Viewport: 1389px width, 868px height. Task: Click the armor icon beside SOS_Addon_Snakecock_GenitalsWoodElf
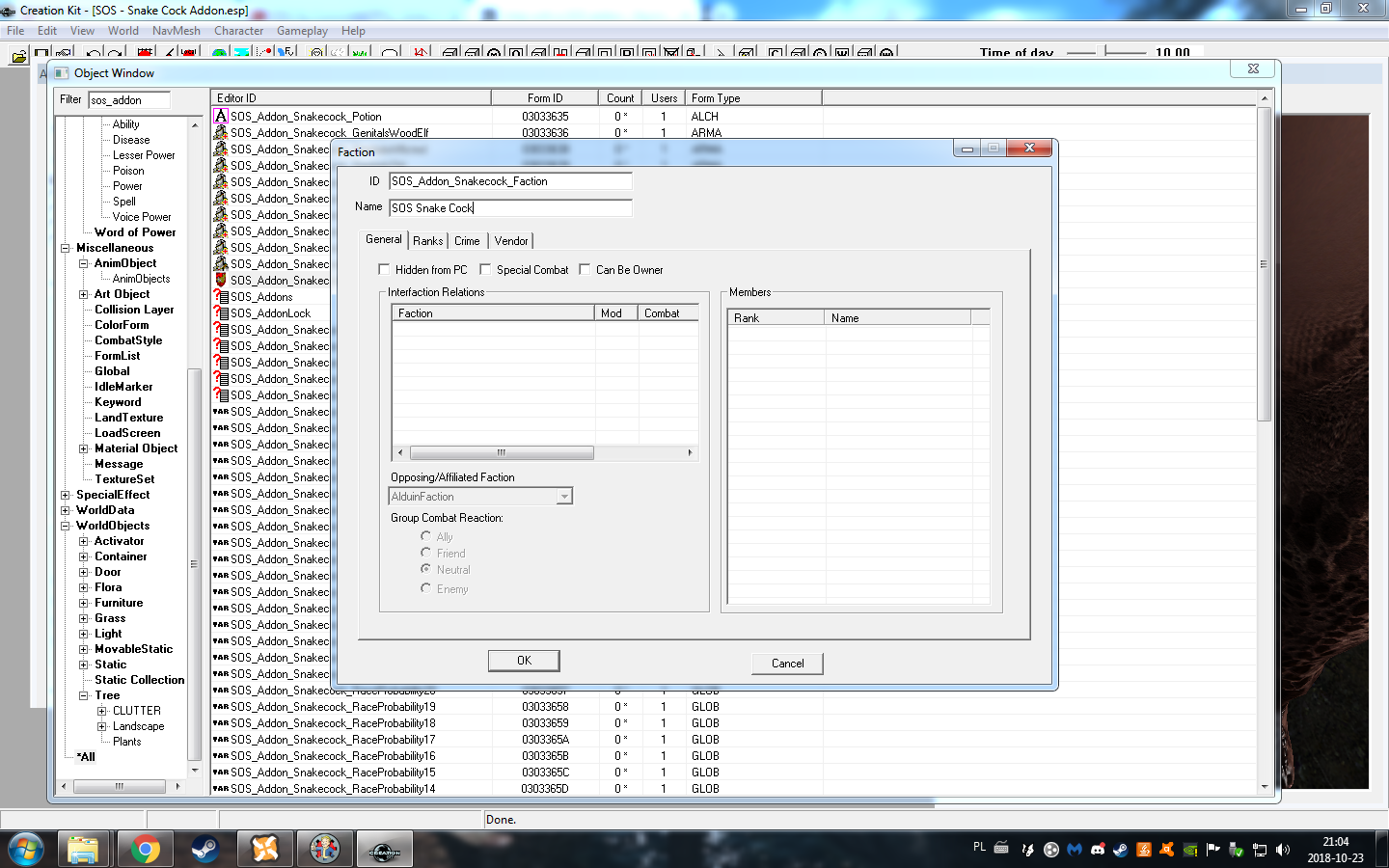(x=221, y=132)
